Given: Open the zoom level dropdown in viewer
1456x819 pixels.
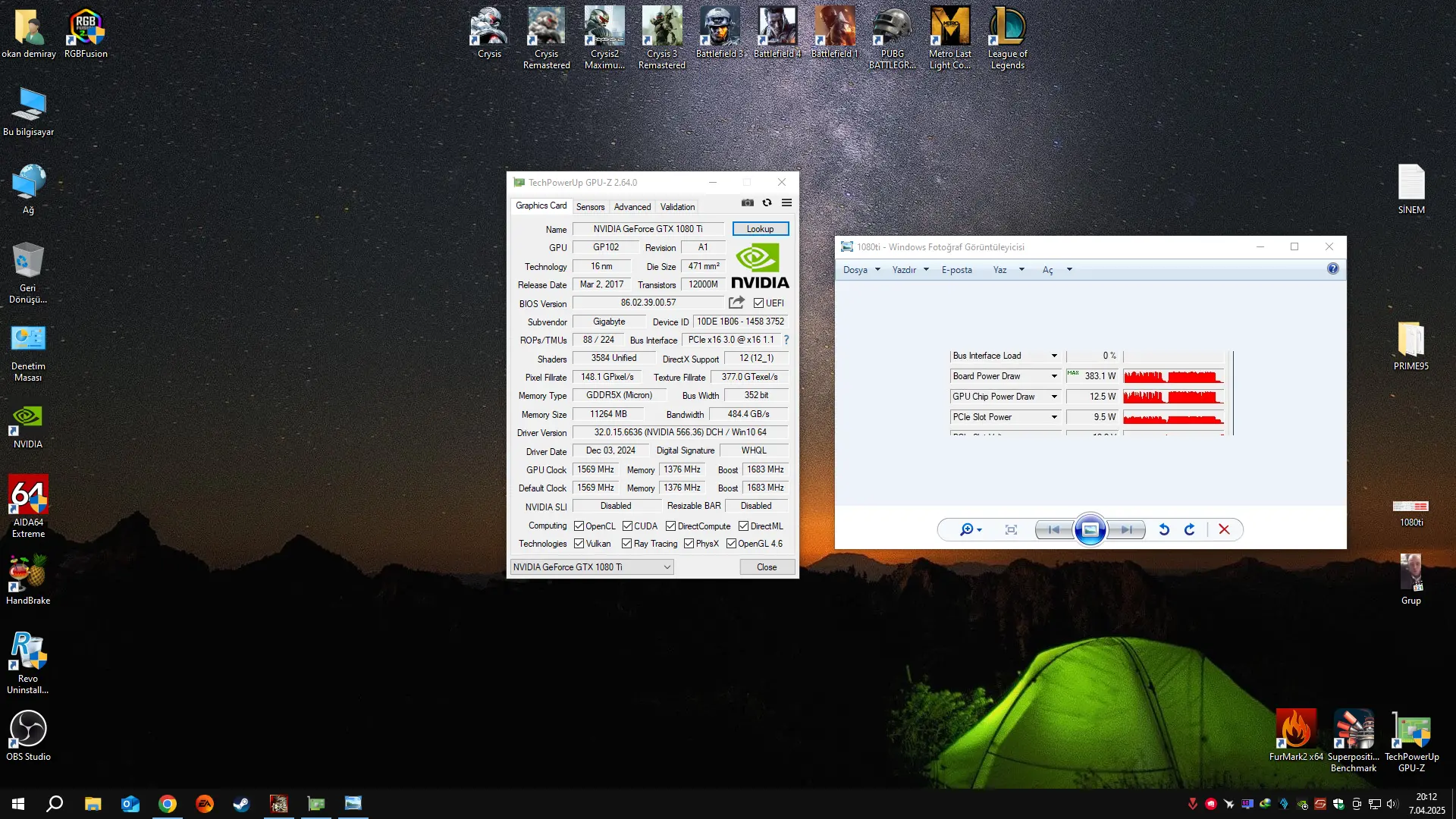Looking at the screenshot, I should click(971, 529).
